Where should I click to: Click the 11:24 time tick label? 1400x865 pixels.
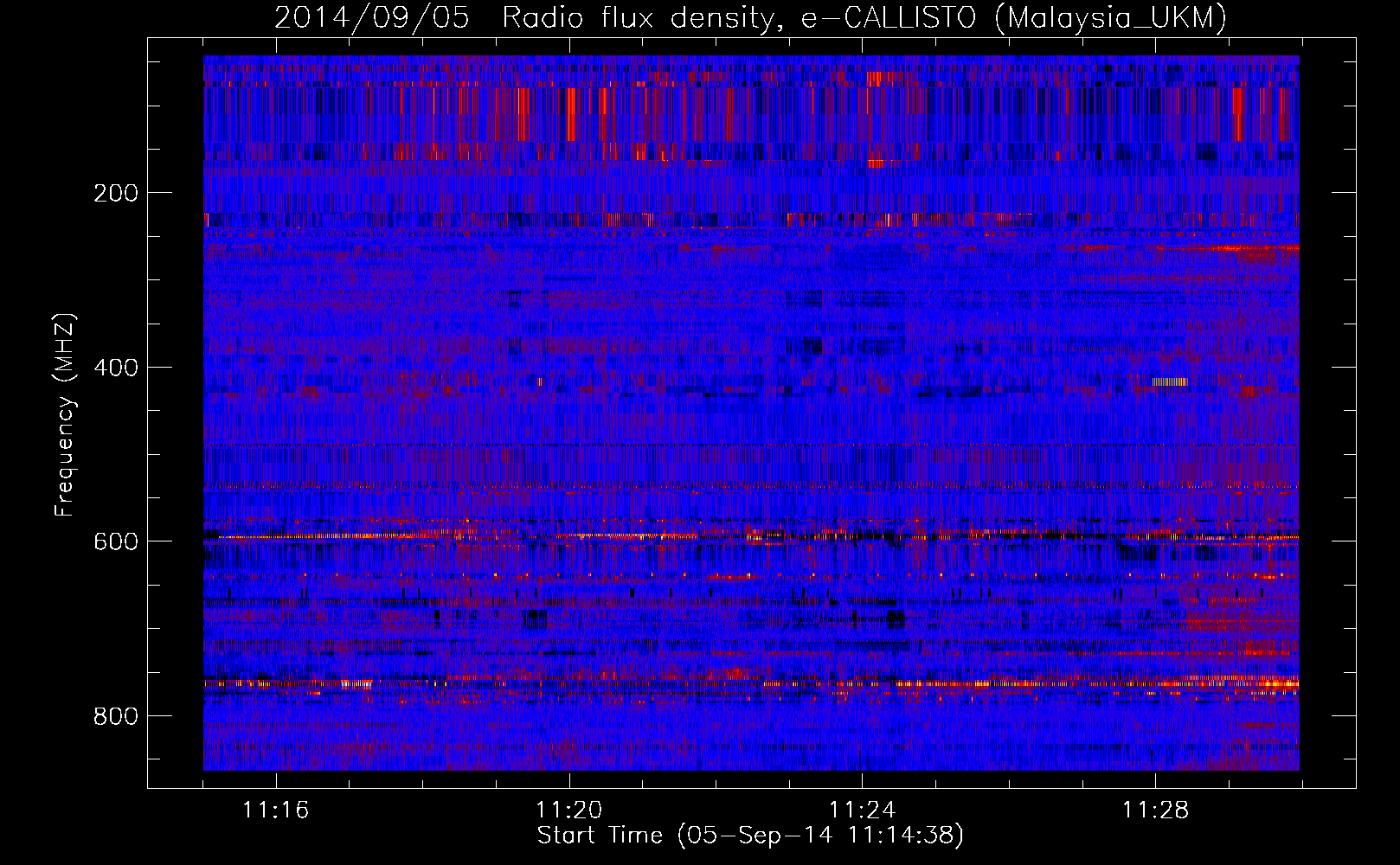pos(862,811)
